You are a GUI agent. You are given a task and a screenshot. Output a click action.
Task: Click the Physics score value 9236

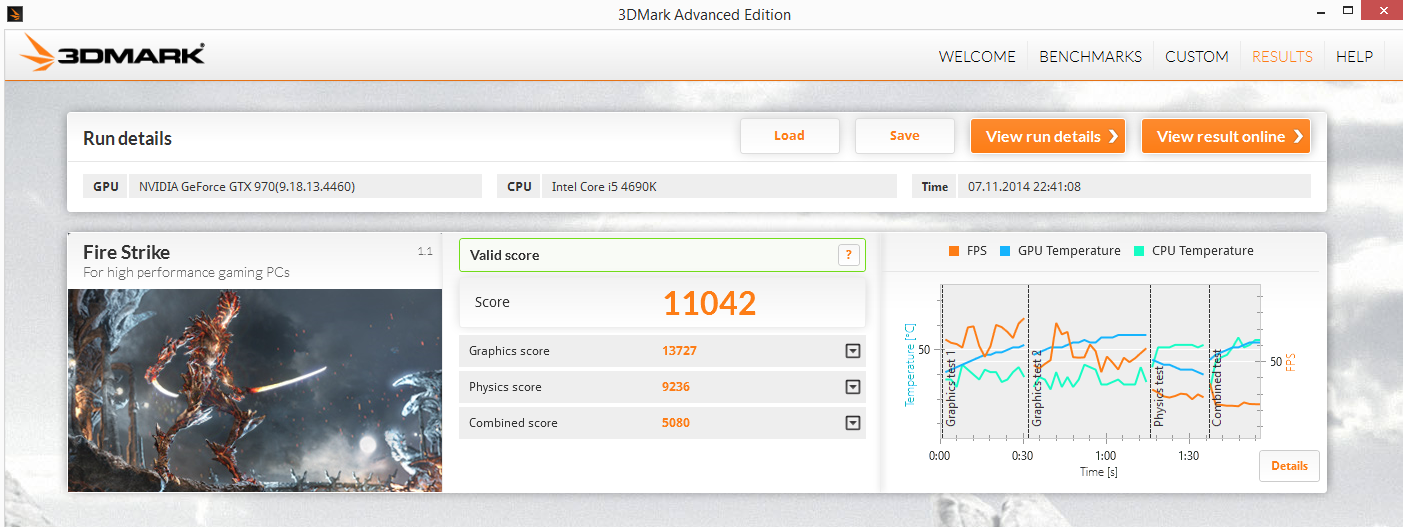tap(676, 387)
